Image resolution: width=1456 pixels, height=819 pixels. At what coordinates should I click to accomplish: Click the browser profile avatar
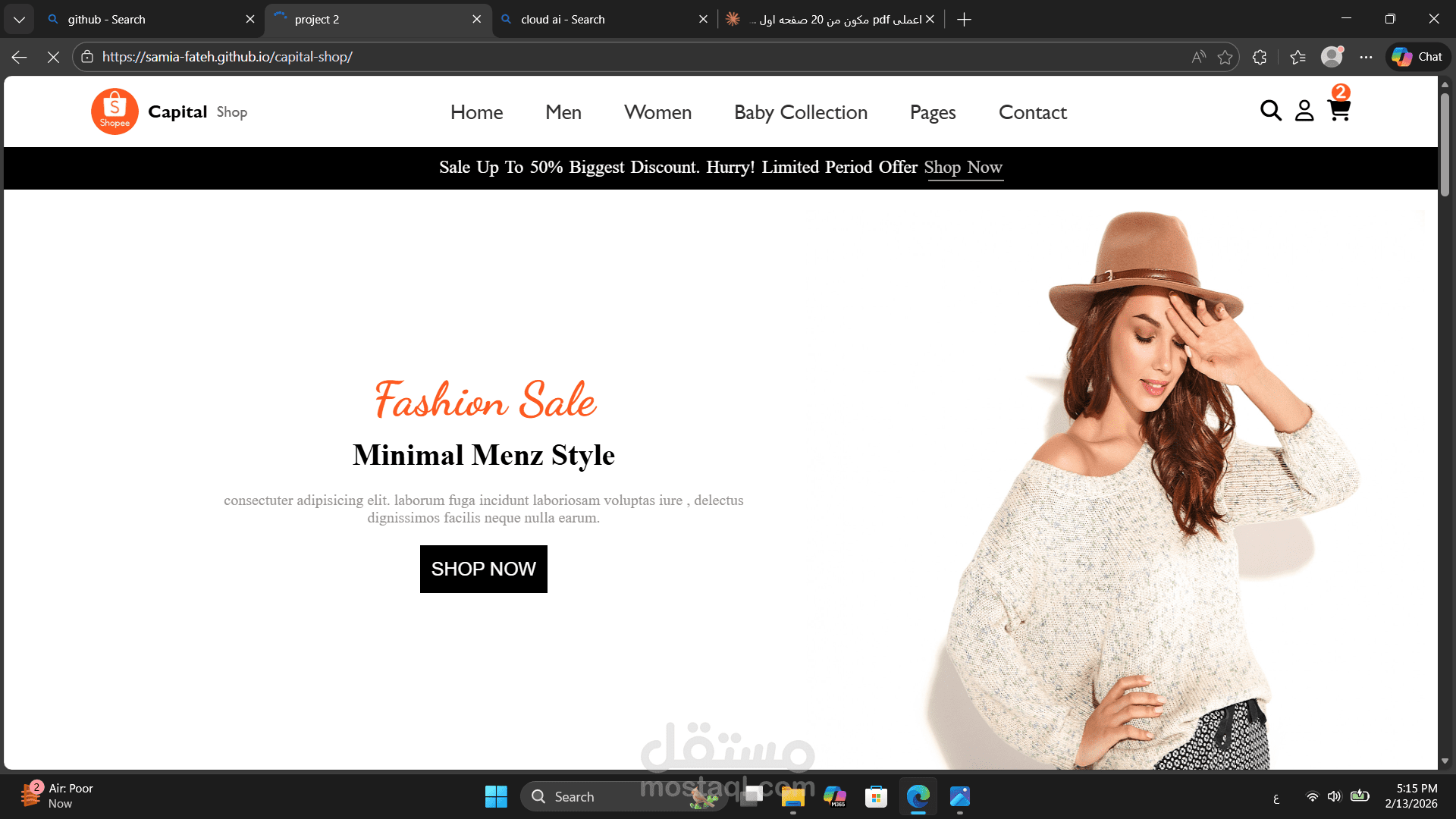pyautogui.click(x=1332, y=57)
